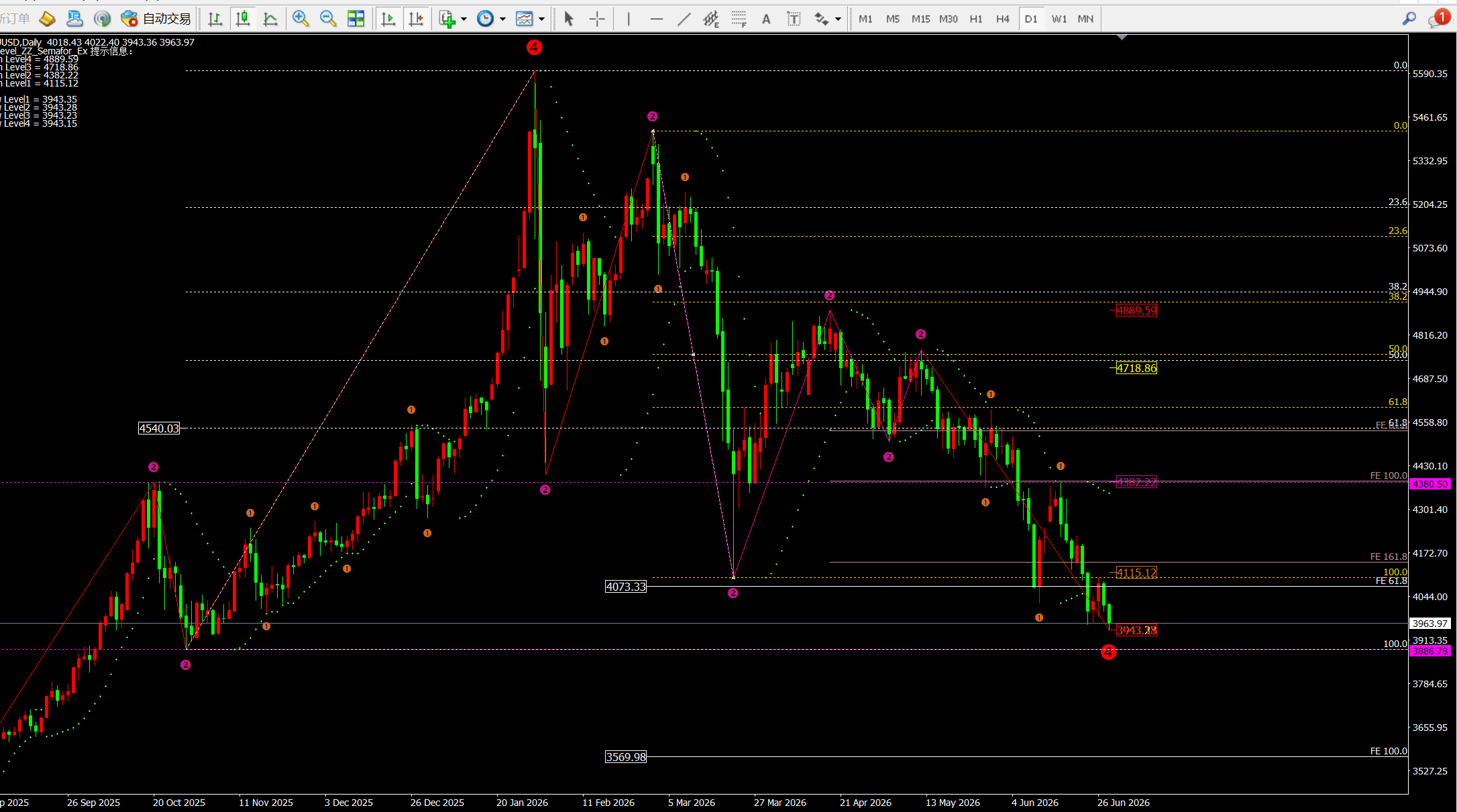The width and height of the screenshot is (1457, 812).
Task: Open the virtual hosting cloud icon
Action: (74, 19)
